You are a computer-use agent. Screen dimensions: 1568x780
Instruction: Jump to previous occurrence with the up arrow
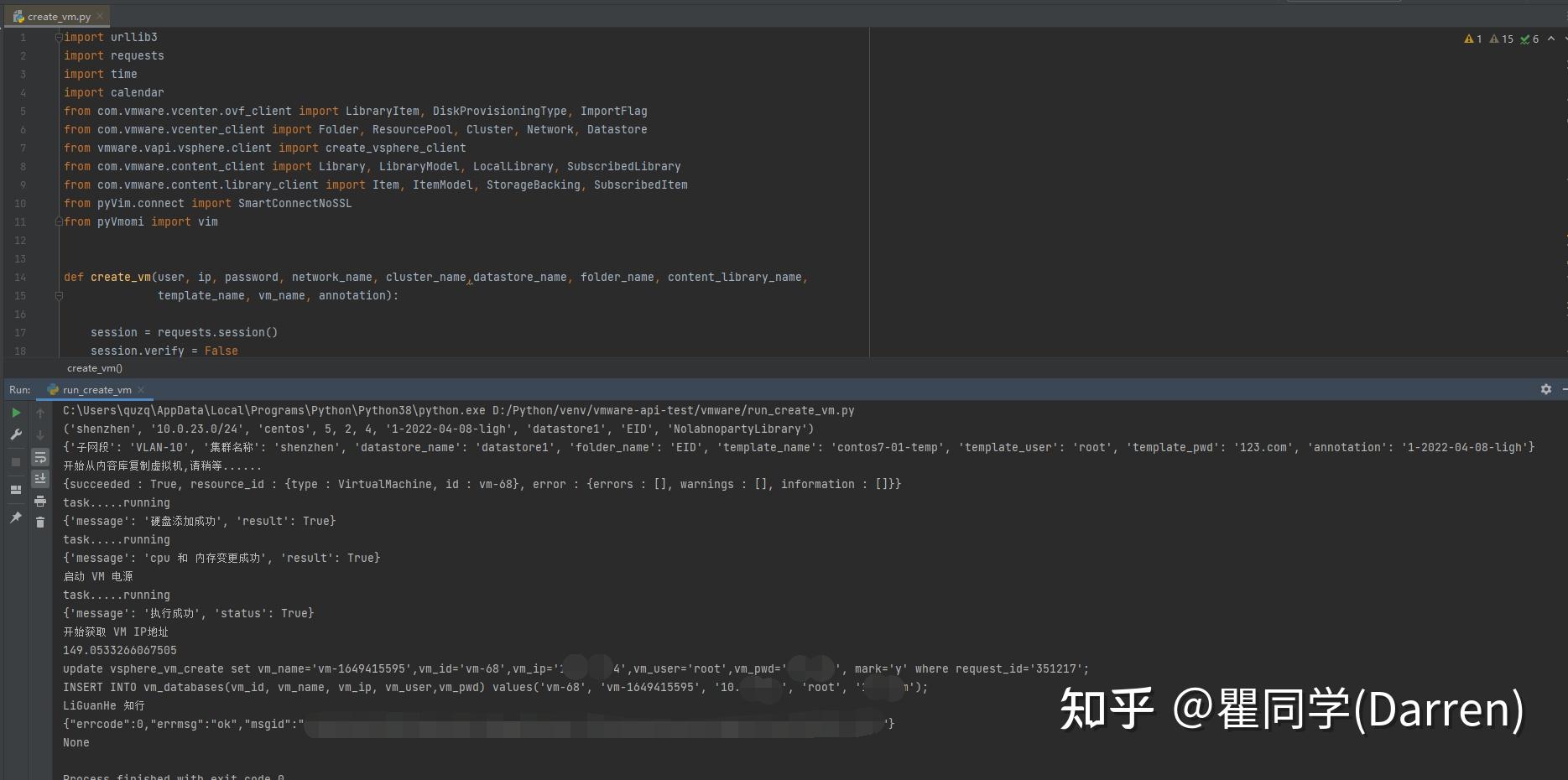[40, 413]
